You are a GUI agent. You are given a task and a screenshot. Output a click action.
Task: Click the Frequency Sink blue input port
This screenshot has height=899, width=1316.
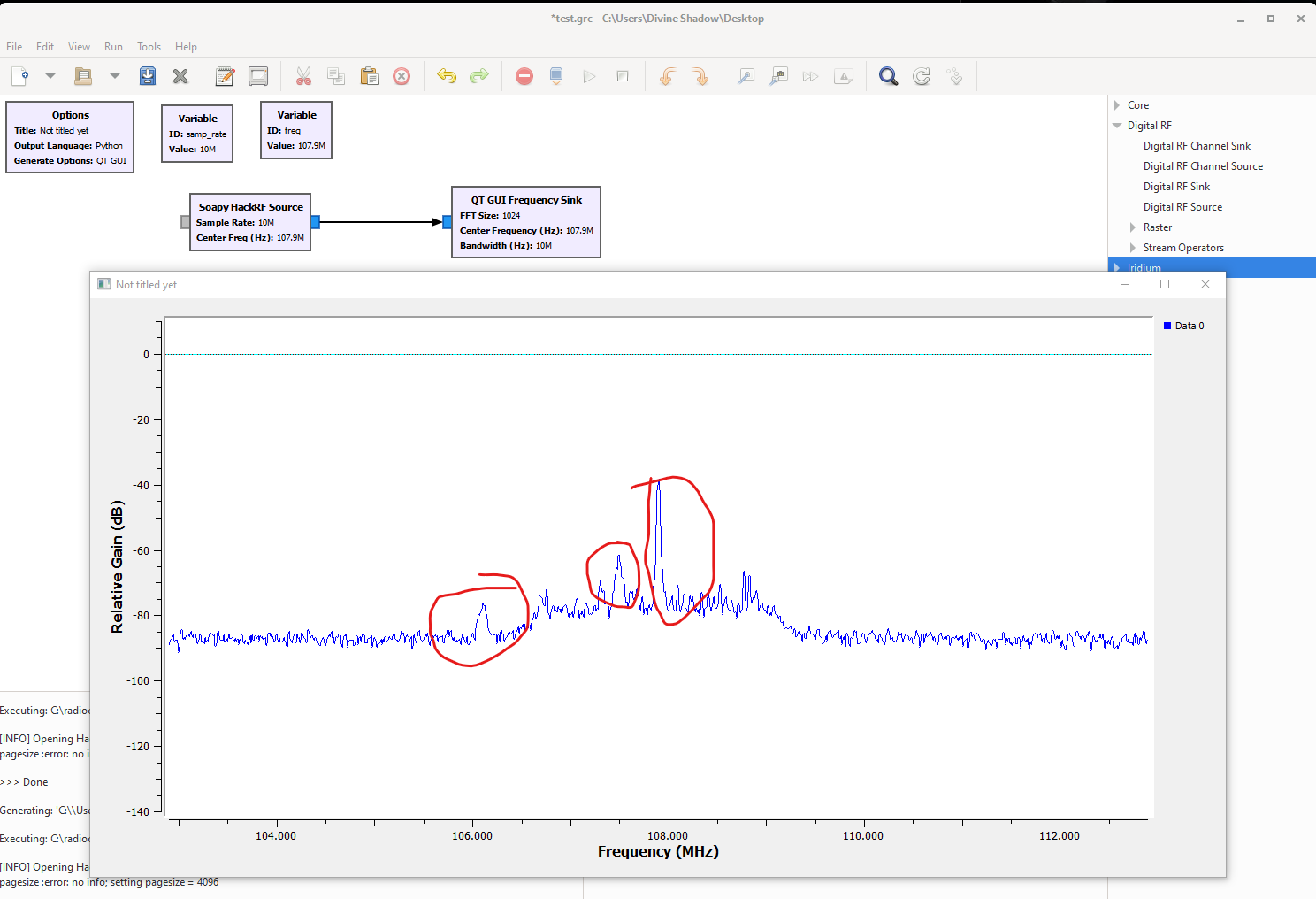pos(448,222)
